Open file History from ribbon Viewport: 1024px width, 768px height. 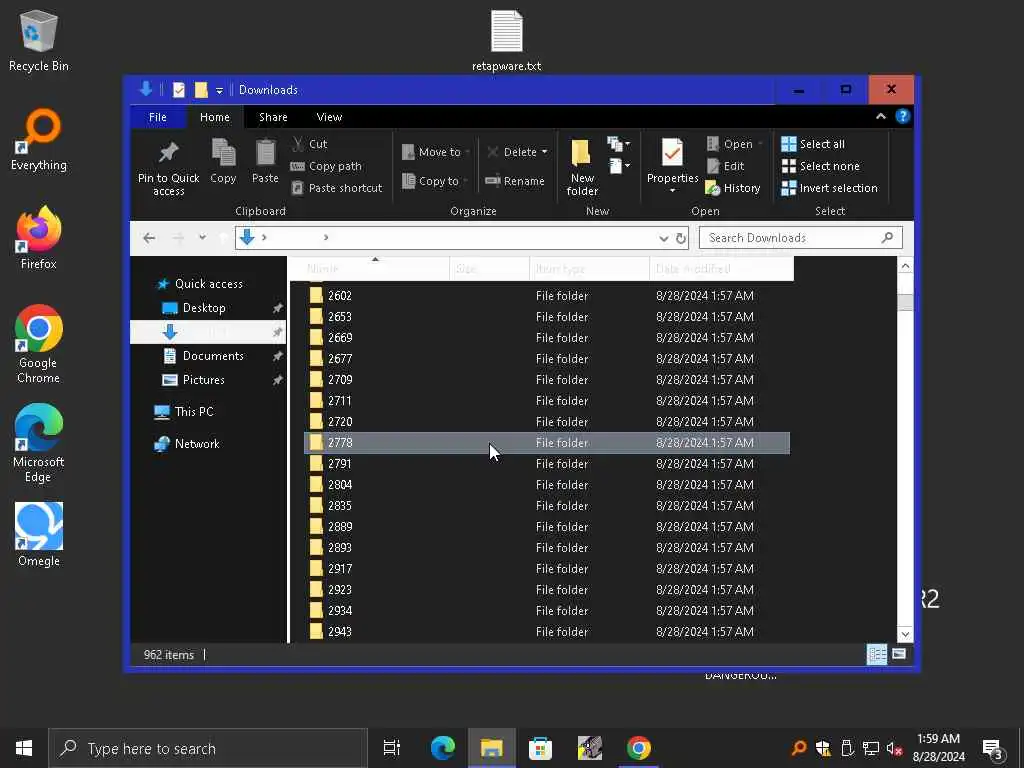[x=733, y=188]
